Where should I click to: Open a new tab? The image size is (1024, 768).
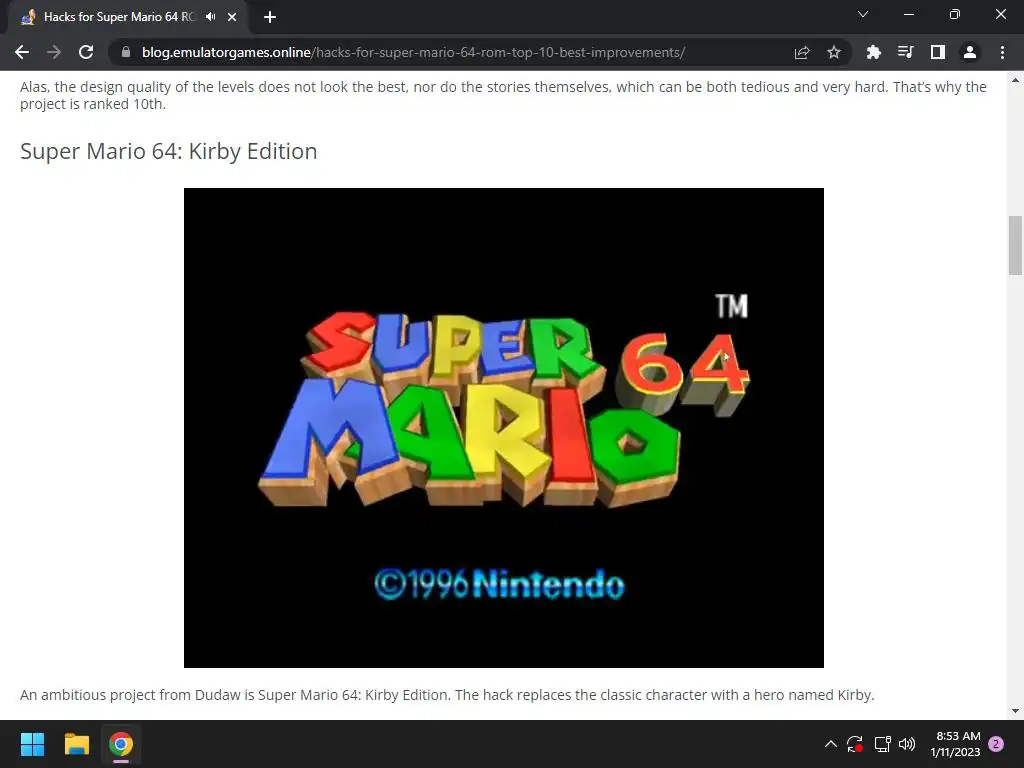(270, 17)
